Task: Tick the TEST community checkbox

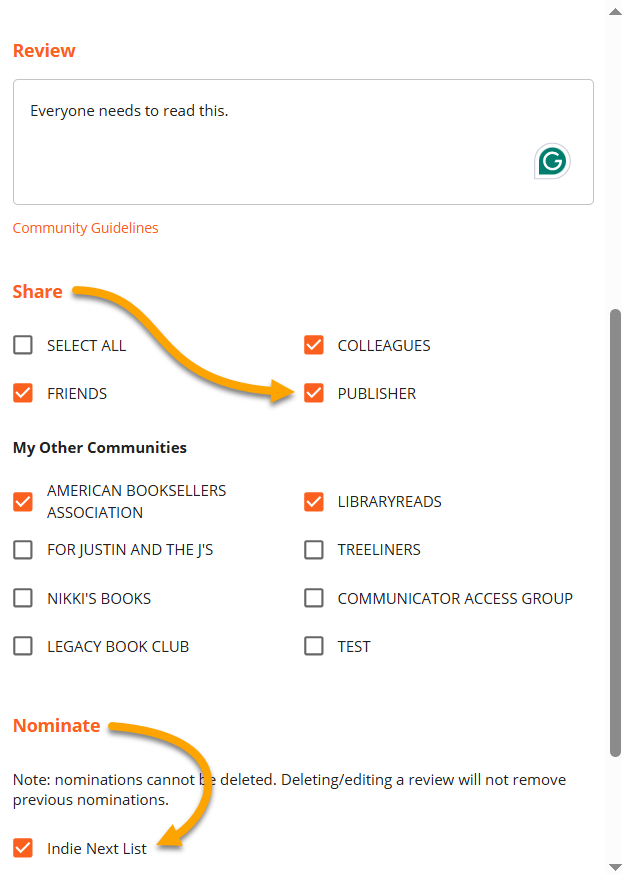Action: coord(314,647)
